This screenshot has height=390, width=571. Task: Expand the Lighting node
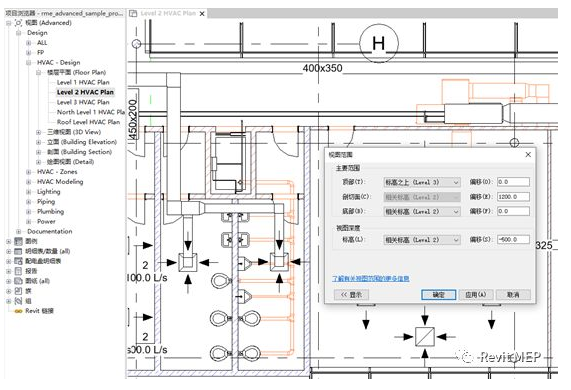[x=28, y=192]
